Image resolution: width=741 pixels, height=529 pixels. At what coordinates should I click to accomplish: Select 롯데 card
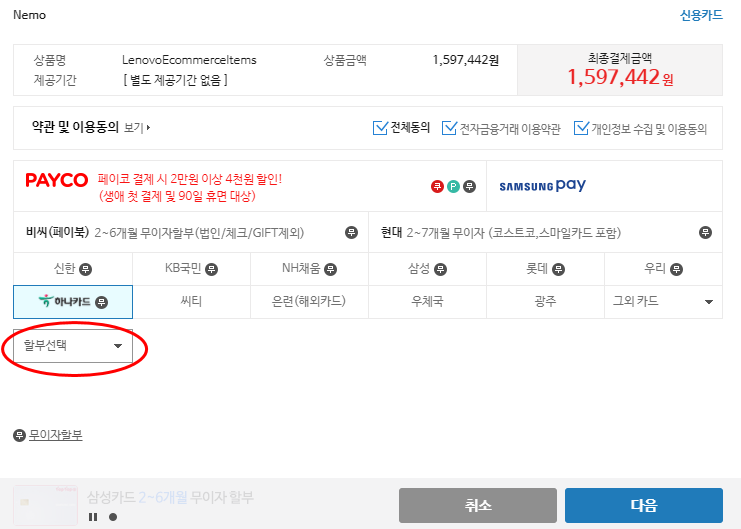click(545, 269)
